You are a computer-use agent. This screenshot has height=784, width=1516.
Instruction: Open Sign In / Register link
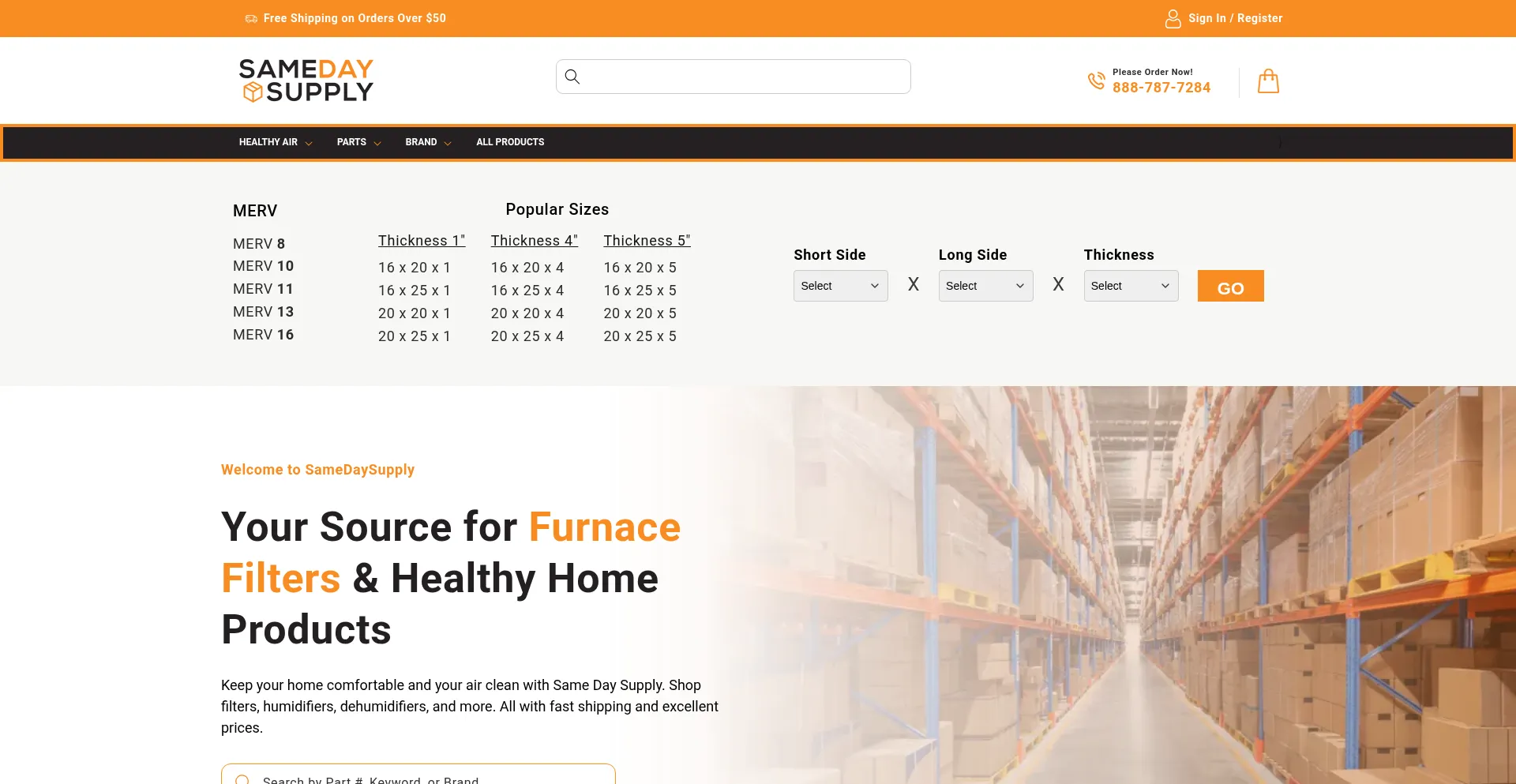tap(1235, 18)
